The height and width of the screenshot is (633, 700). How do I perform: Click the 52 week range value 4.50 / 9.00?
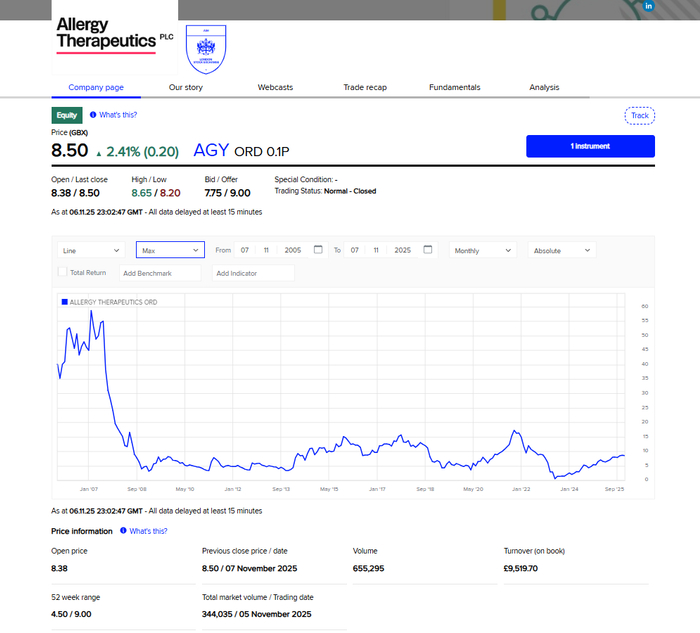[71, 614]
